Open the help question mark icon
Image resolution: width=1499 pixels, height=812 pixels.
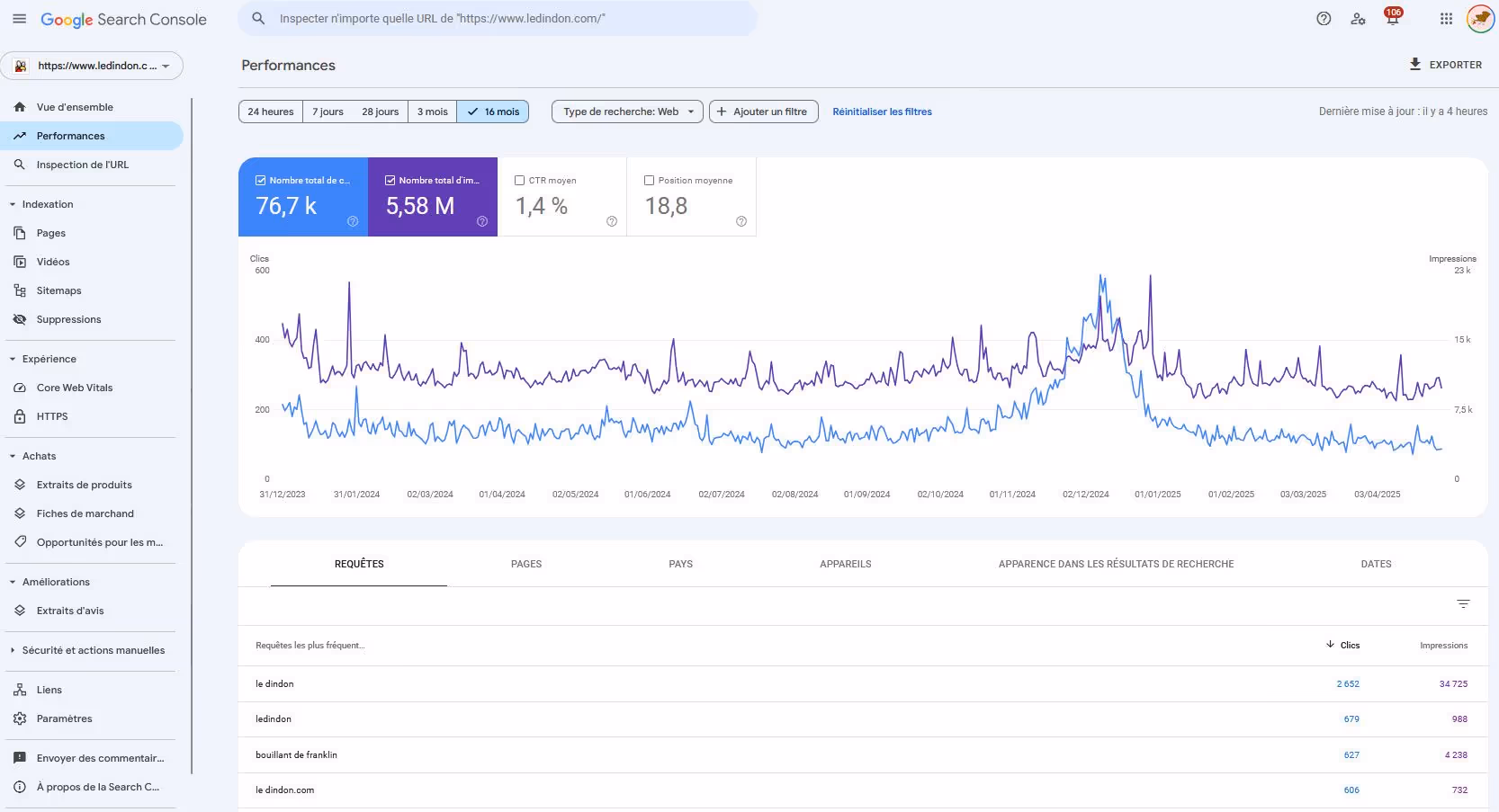pos(1324,19)
